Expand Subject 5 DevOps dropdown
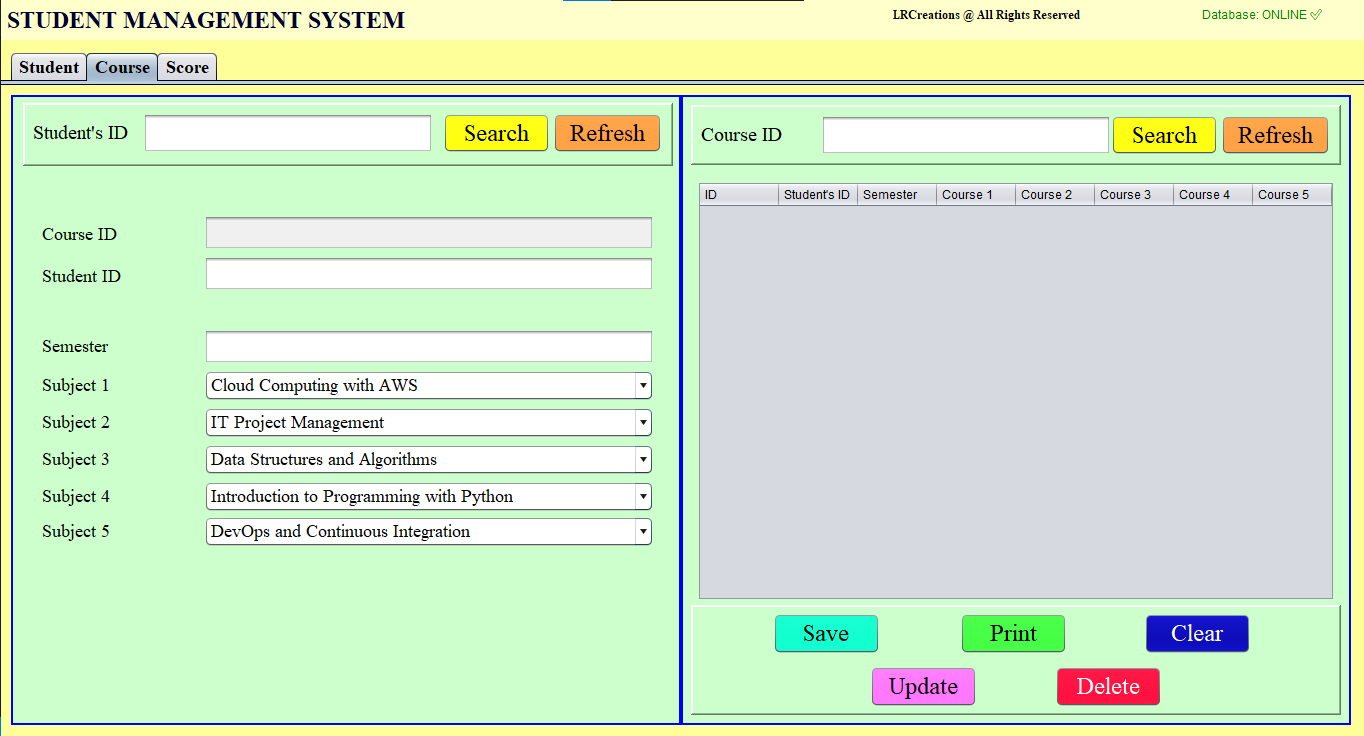The width and height of the screenshot is (1364, 736). 643,532
